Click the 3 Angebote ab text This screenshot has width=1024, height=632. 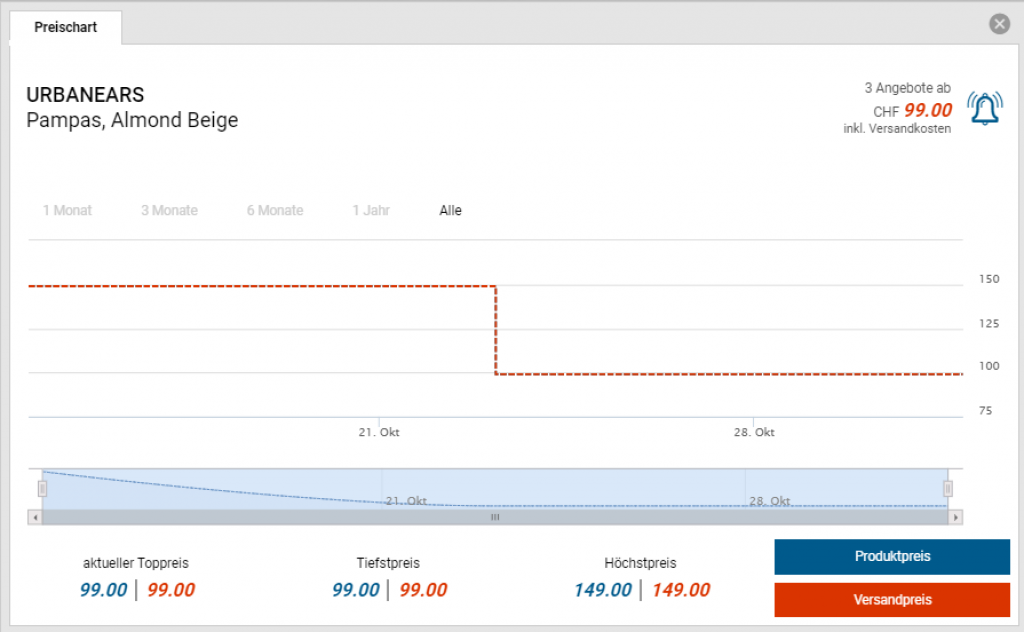coord(907,89)
